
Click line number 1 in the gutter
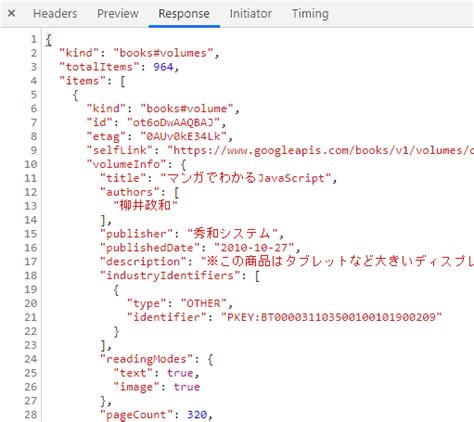click(34, 39)
